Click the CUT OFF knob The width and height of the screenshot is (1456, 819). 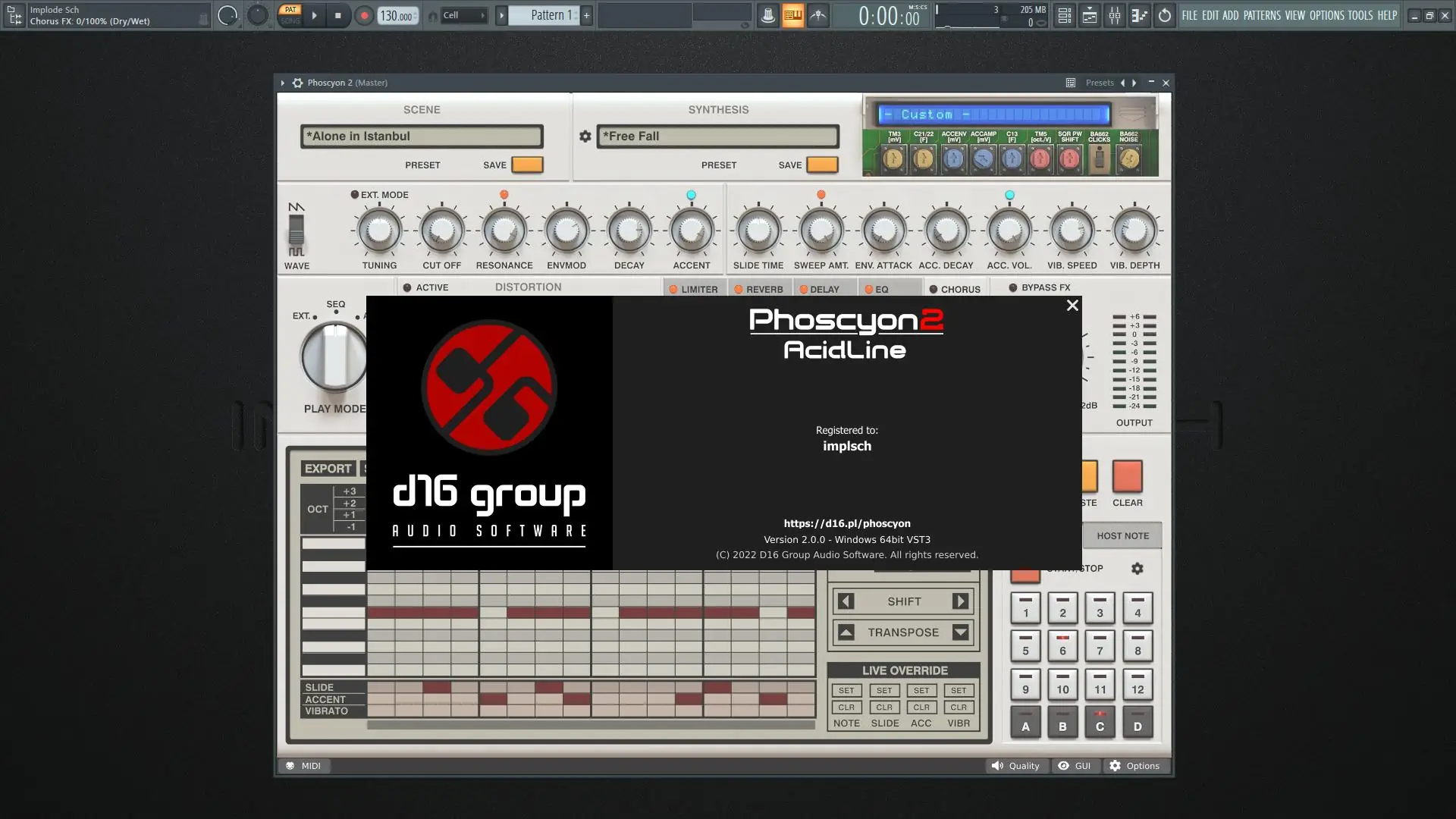click(x=441, y=231)
